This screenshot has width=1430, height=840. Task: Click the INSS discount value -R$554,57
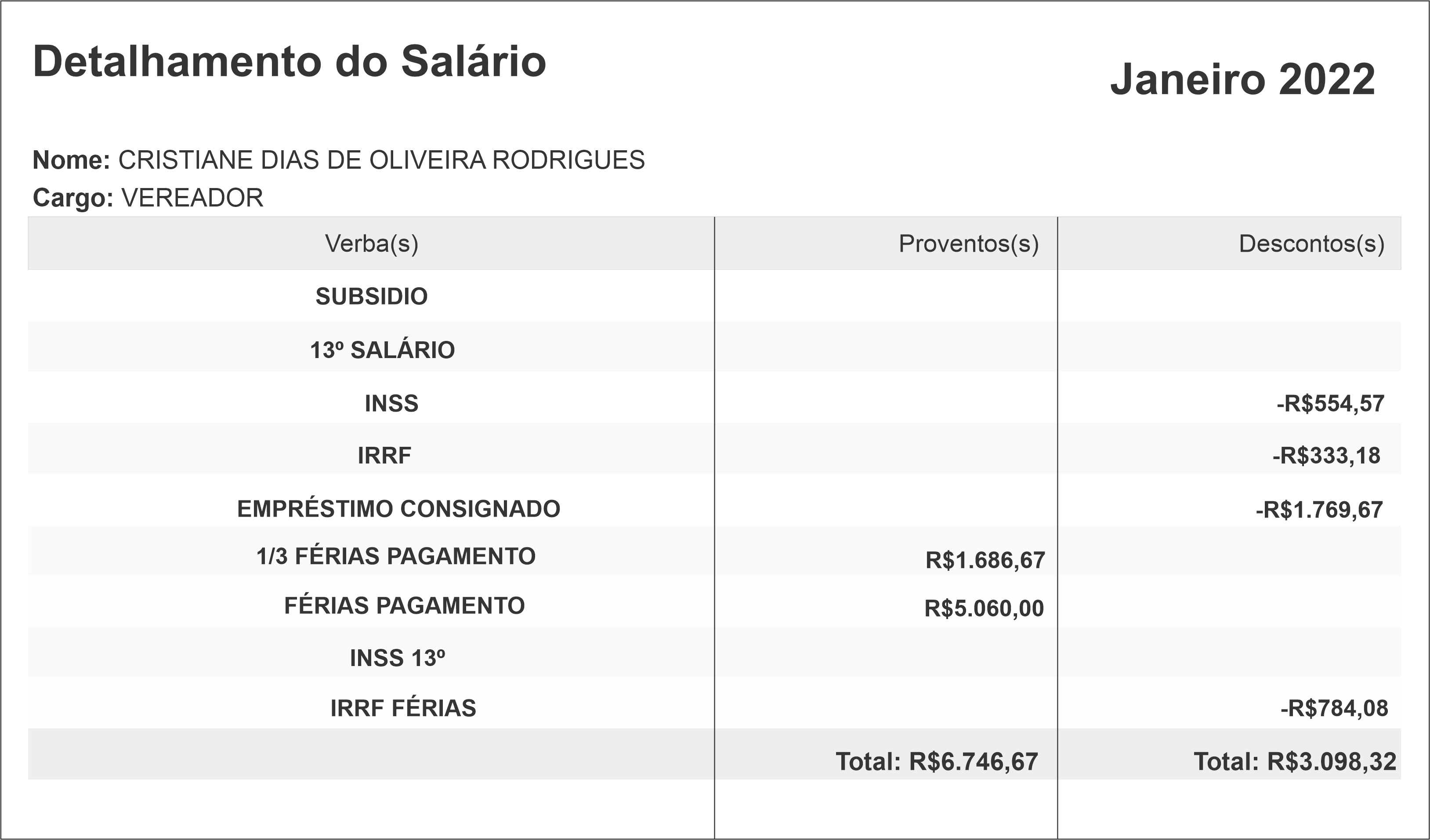(x=1330, y=404)
